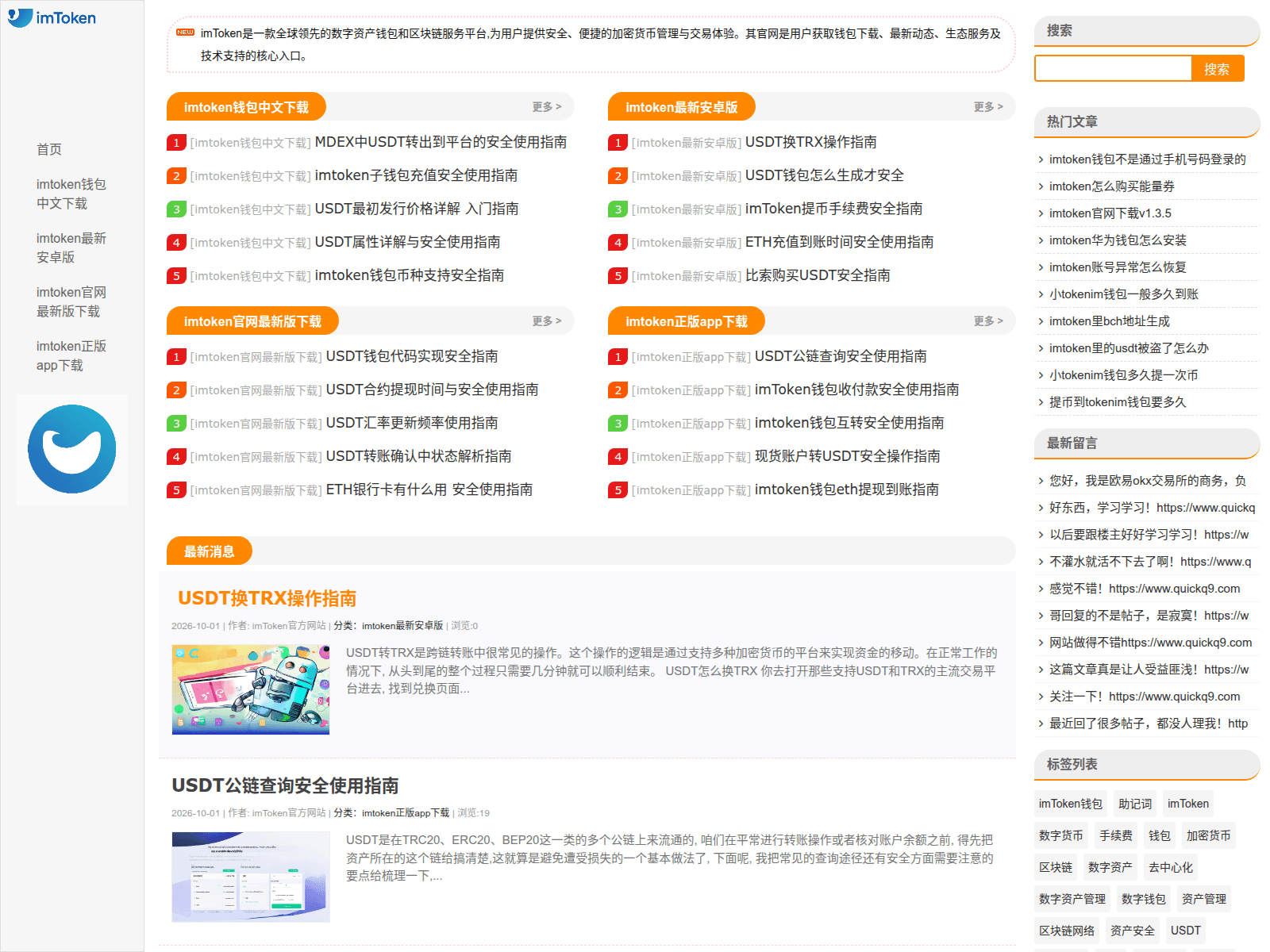Open hot article imtoken华为钱包怎么安装

coord(1118,240)
